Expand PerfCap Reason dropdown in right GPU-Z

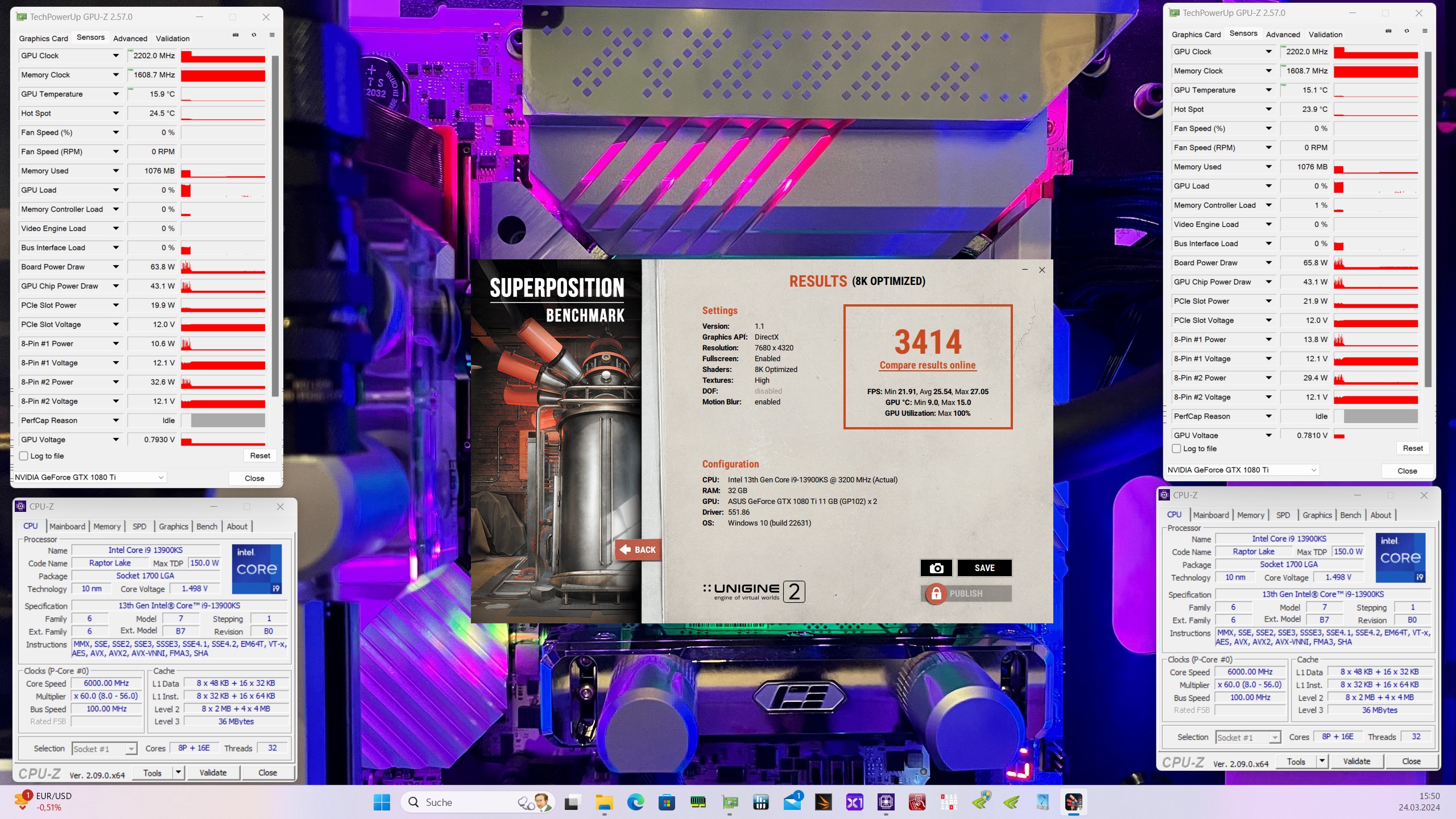pos(1269,416)
